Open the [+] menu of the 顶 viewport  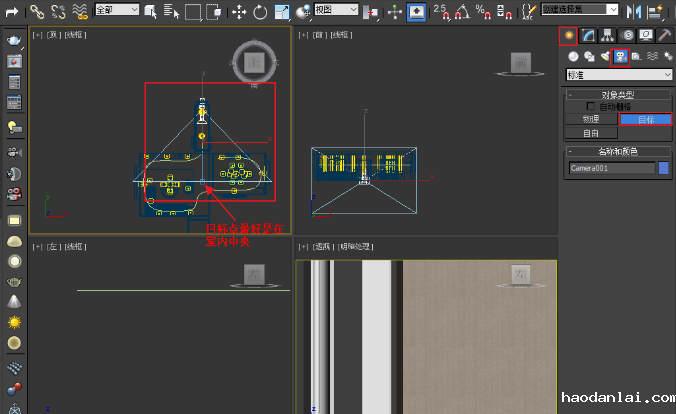37,35
